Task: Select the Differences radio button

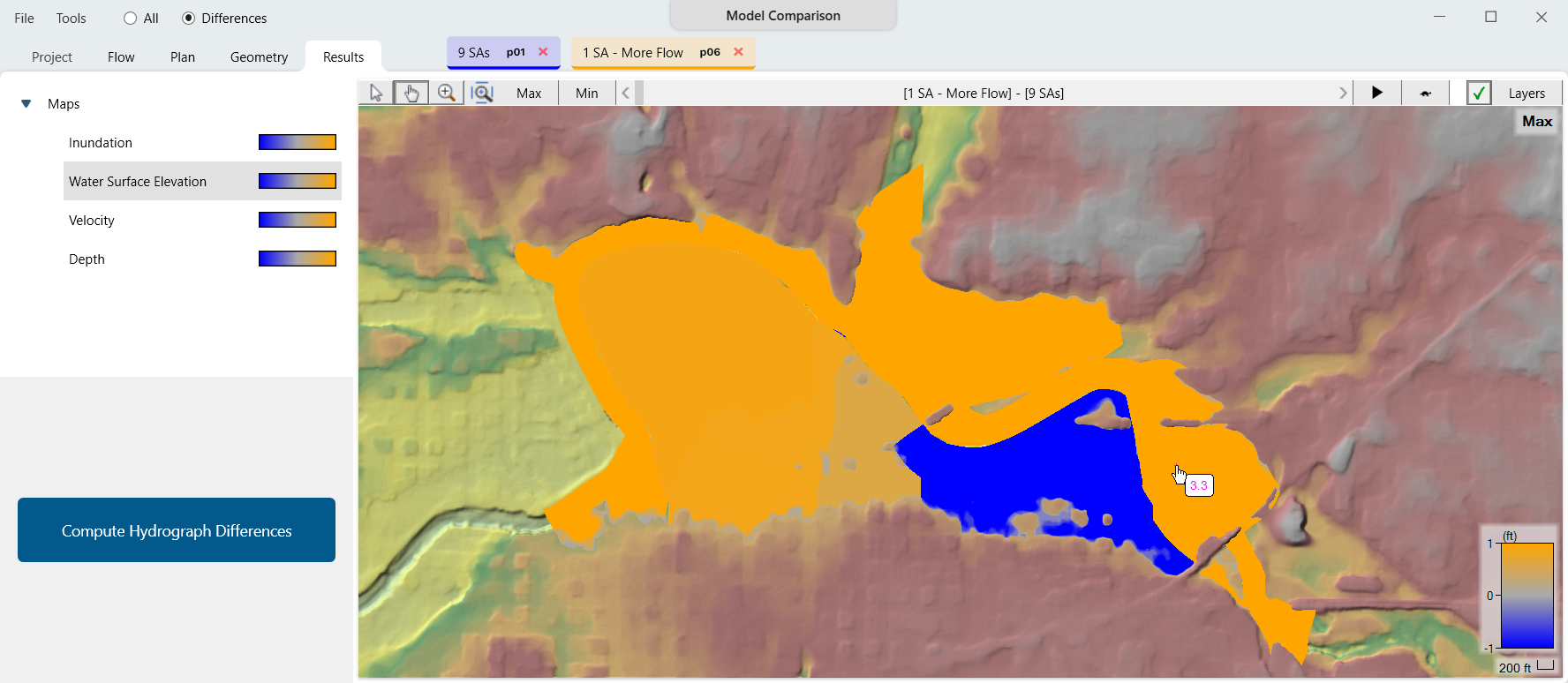Action: [189, 19]
